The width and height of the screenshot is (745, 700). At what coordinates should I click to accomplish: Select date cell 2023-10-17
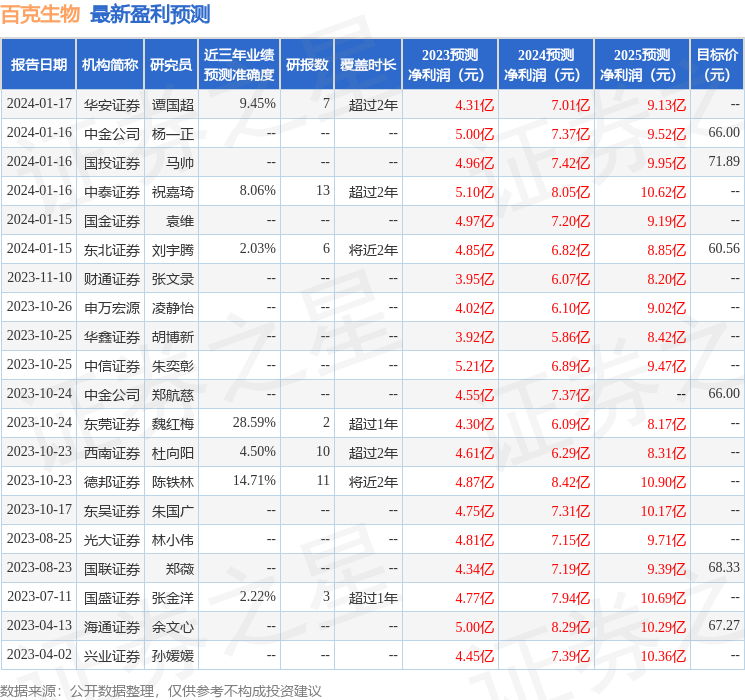pos(39,509)
